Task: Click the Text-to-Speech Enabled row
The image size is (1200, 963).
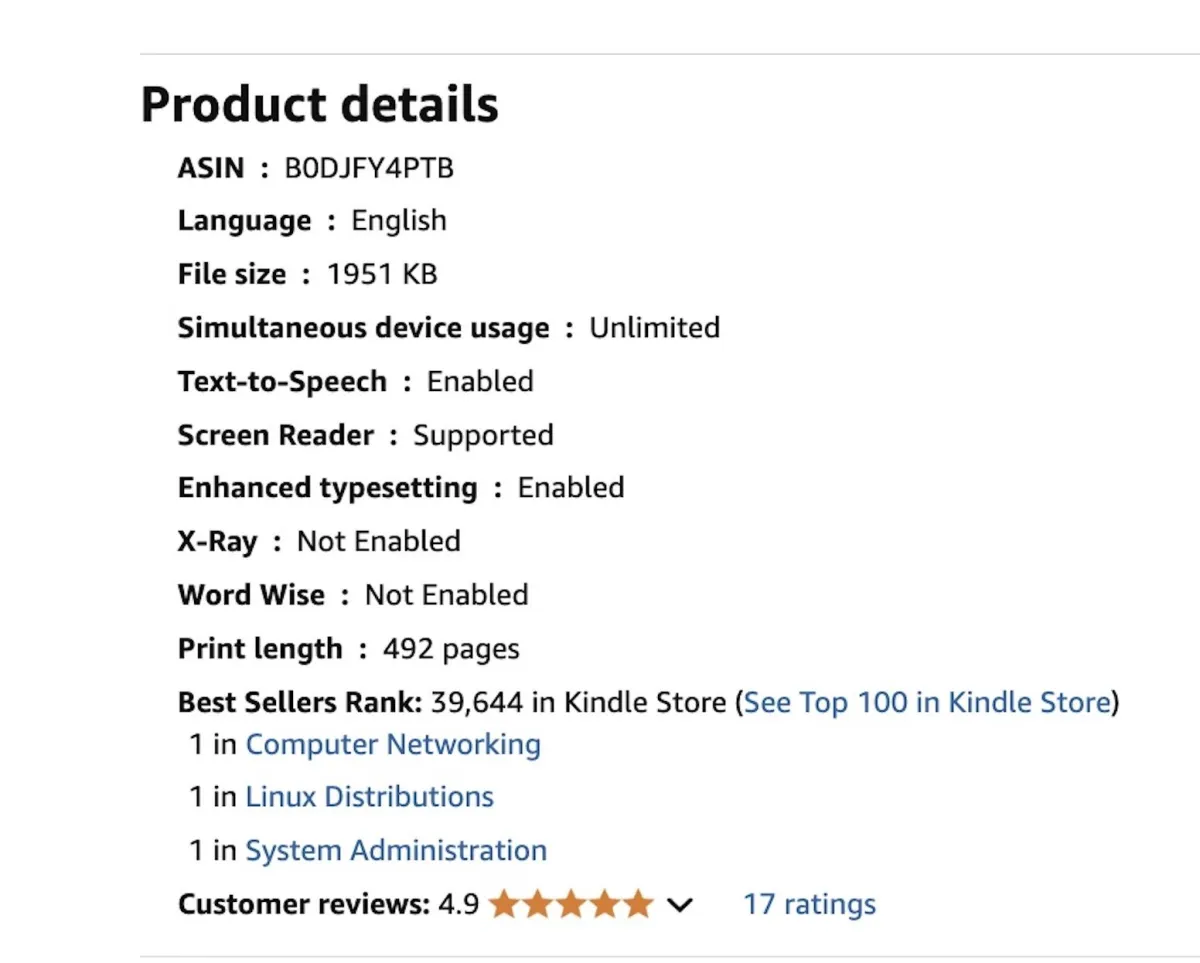Action: [x=355, y=382]
